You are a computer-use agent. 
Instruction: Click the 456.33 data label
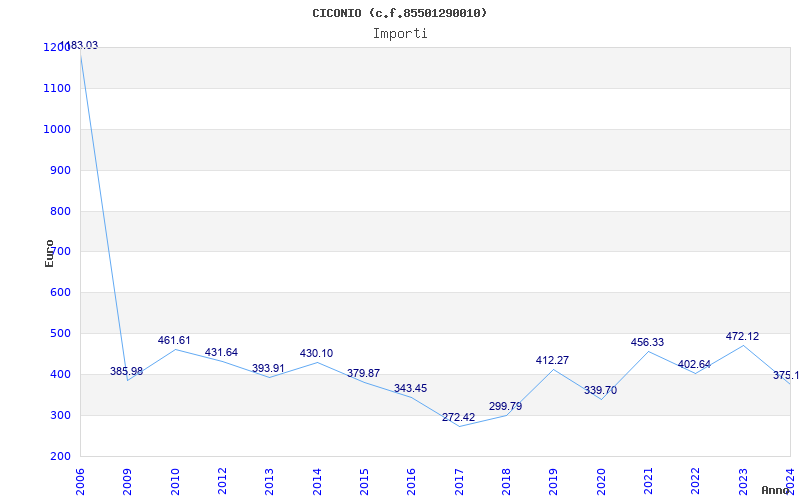pyautogui.click(x=647, y=343)
